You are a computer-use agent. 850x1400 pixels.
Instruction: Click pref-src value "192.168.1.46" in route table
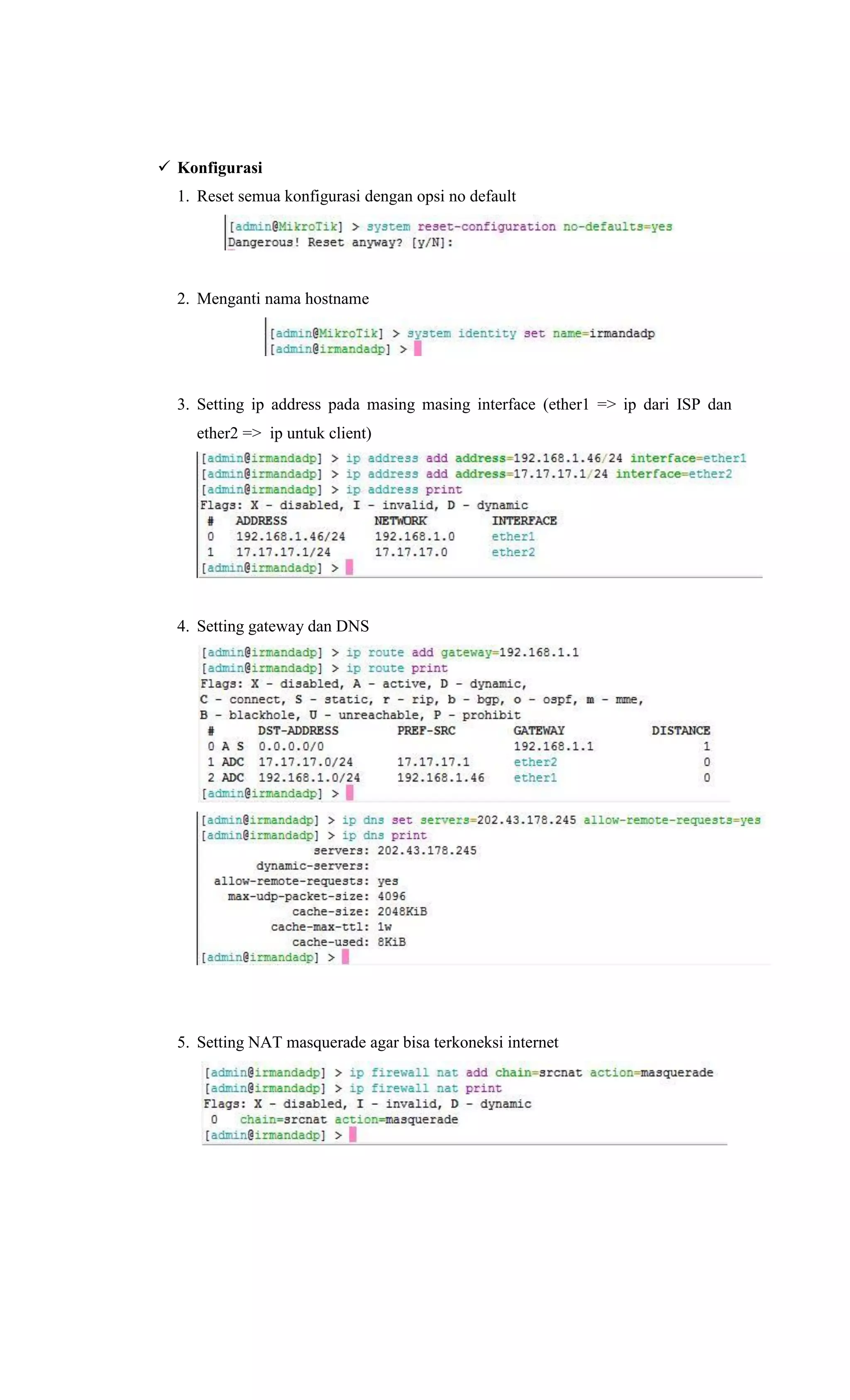point(441,777)
